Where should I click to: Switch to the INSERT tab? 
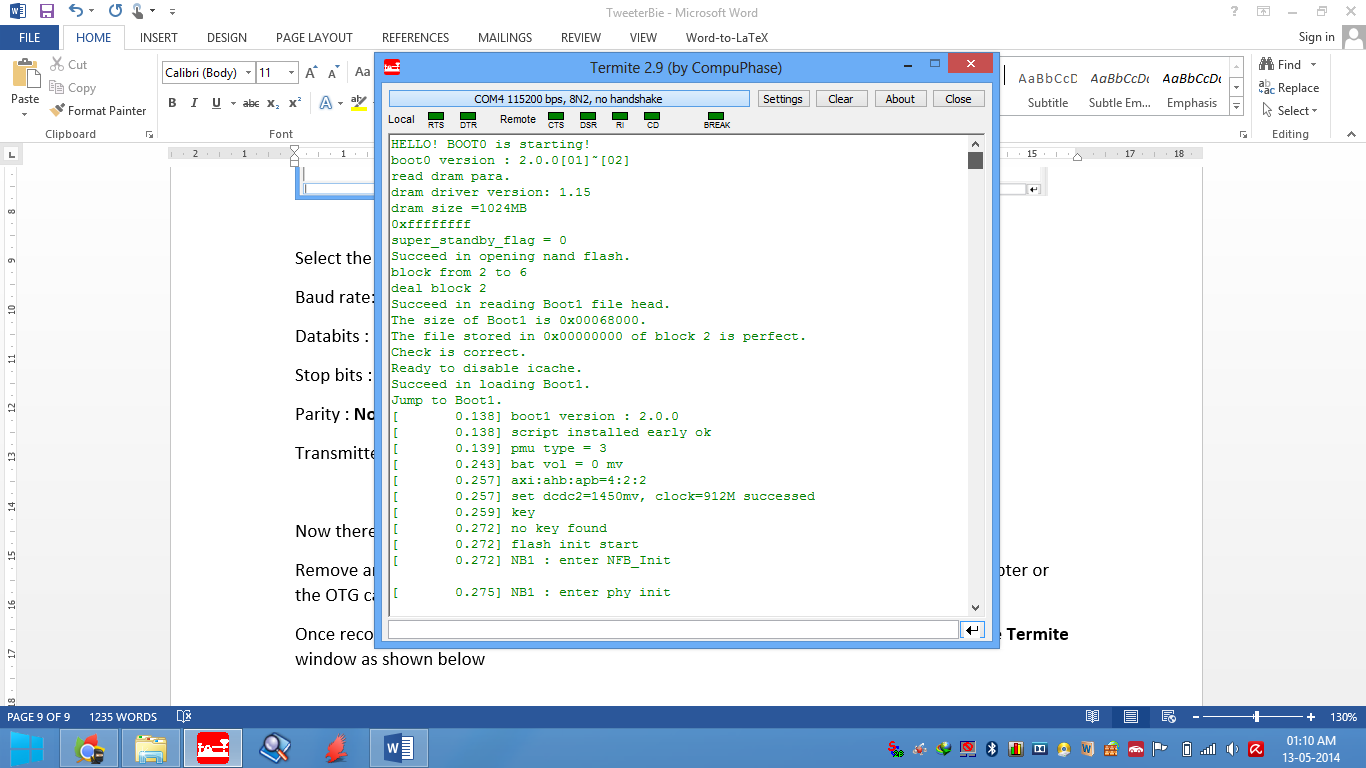[159, 37]
